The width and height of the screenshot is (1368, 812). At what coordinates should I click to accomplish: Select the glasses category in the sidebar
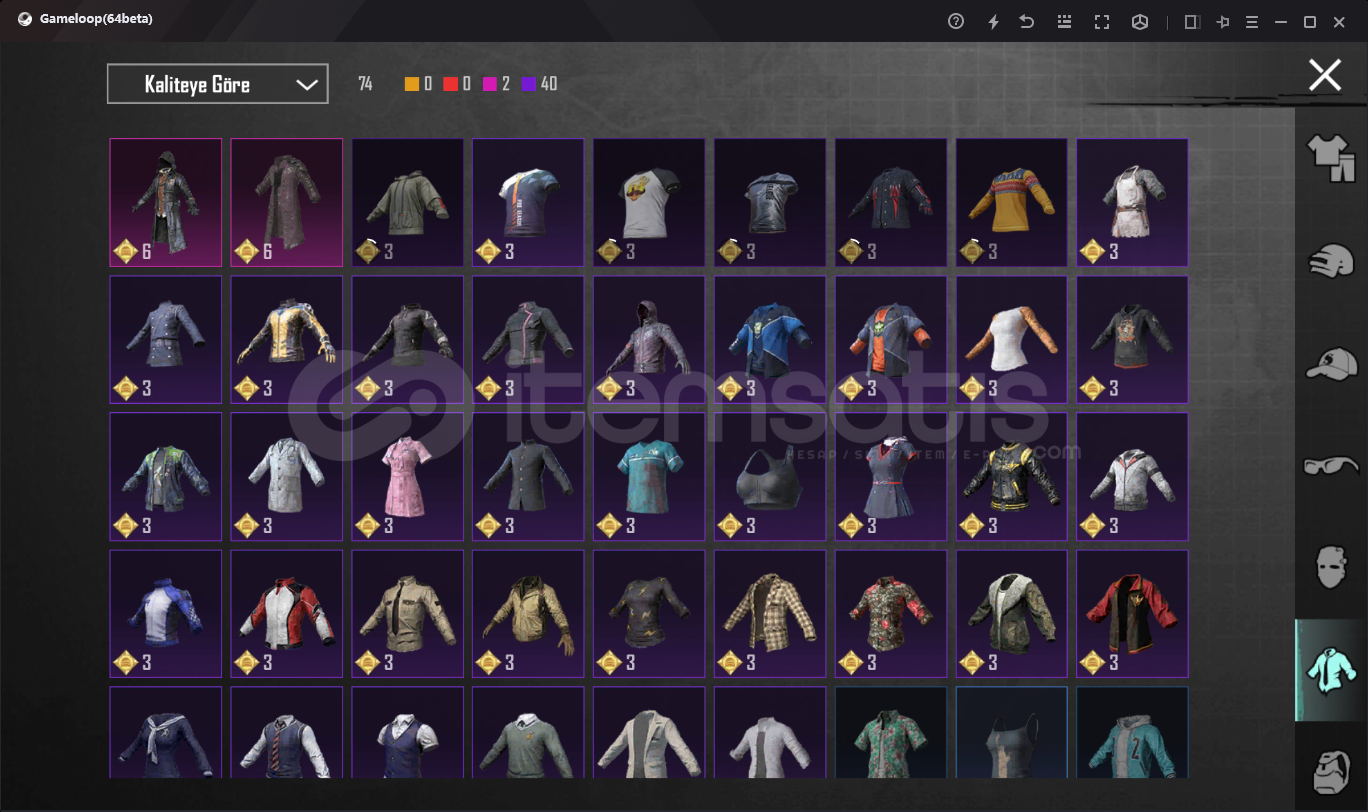1331,465
